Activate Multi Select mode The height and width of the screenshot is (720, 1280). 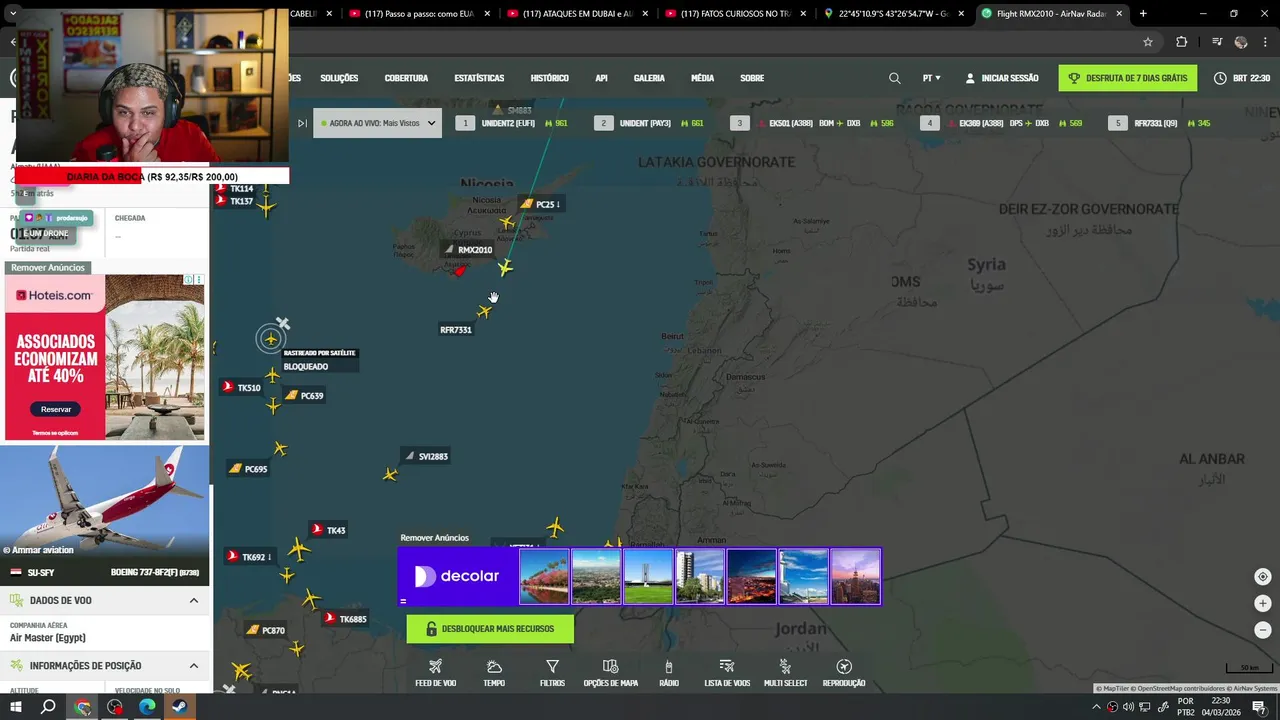pyautogui.click(x=785, y=673)
